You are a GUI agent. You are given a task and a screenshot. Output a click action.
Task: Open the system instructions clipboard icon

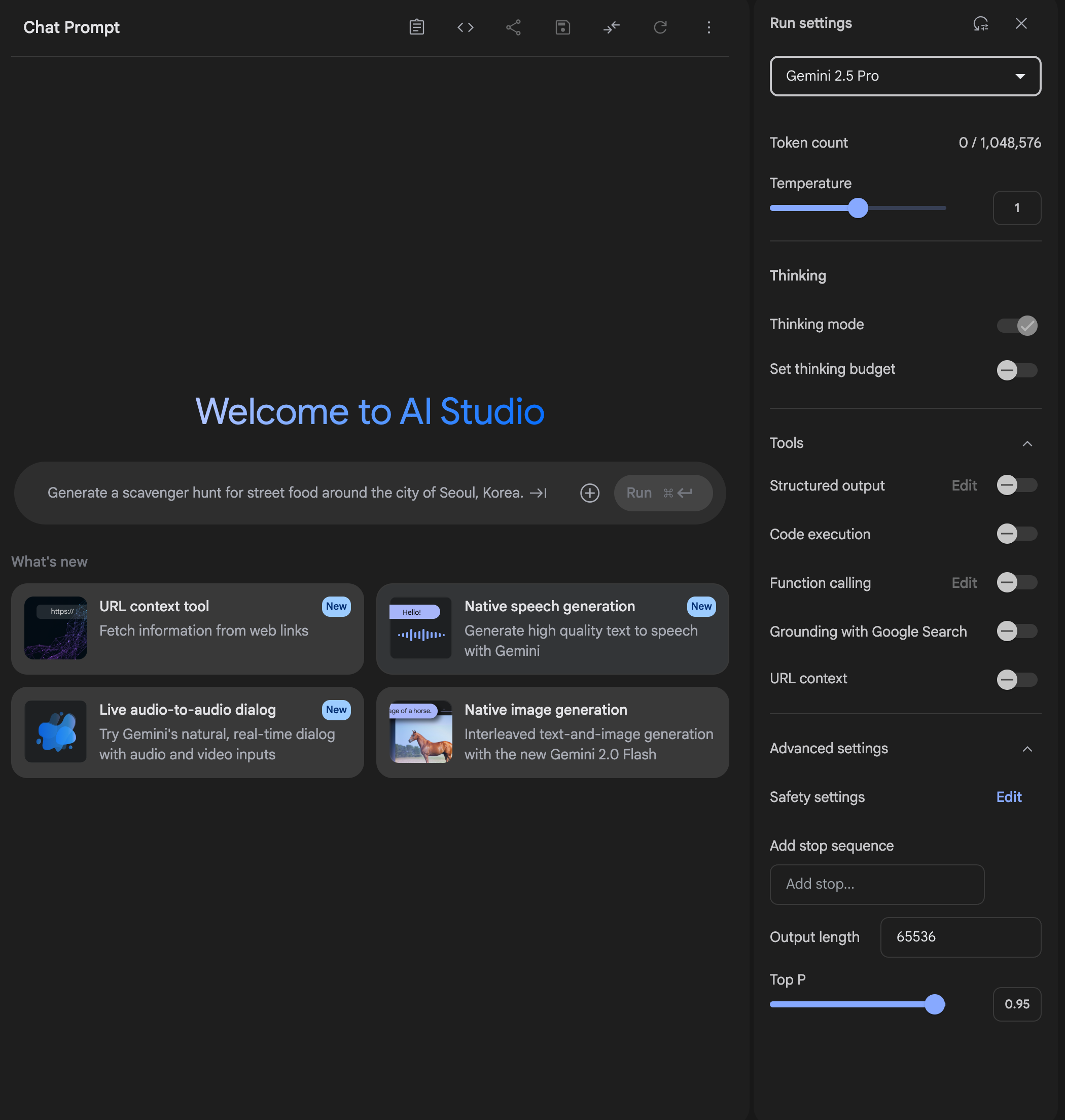click(417, 27)
